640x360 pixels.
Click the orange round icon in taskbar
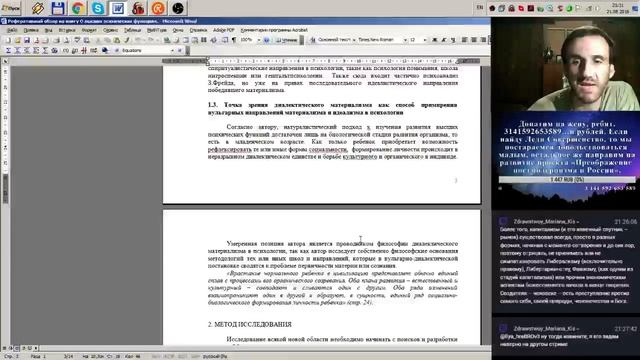[158, 8]
